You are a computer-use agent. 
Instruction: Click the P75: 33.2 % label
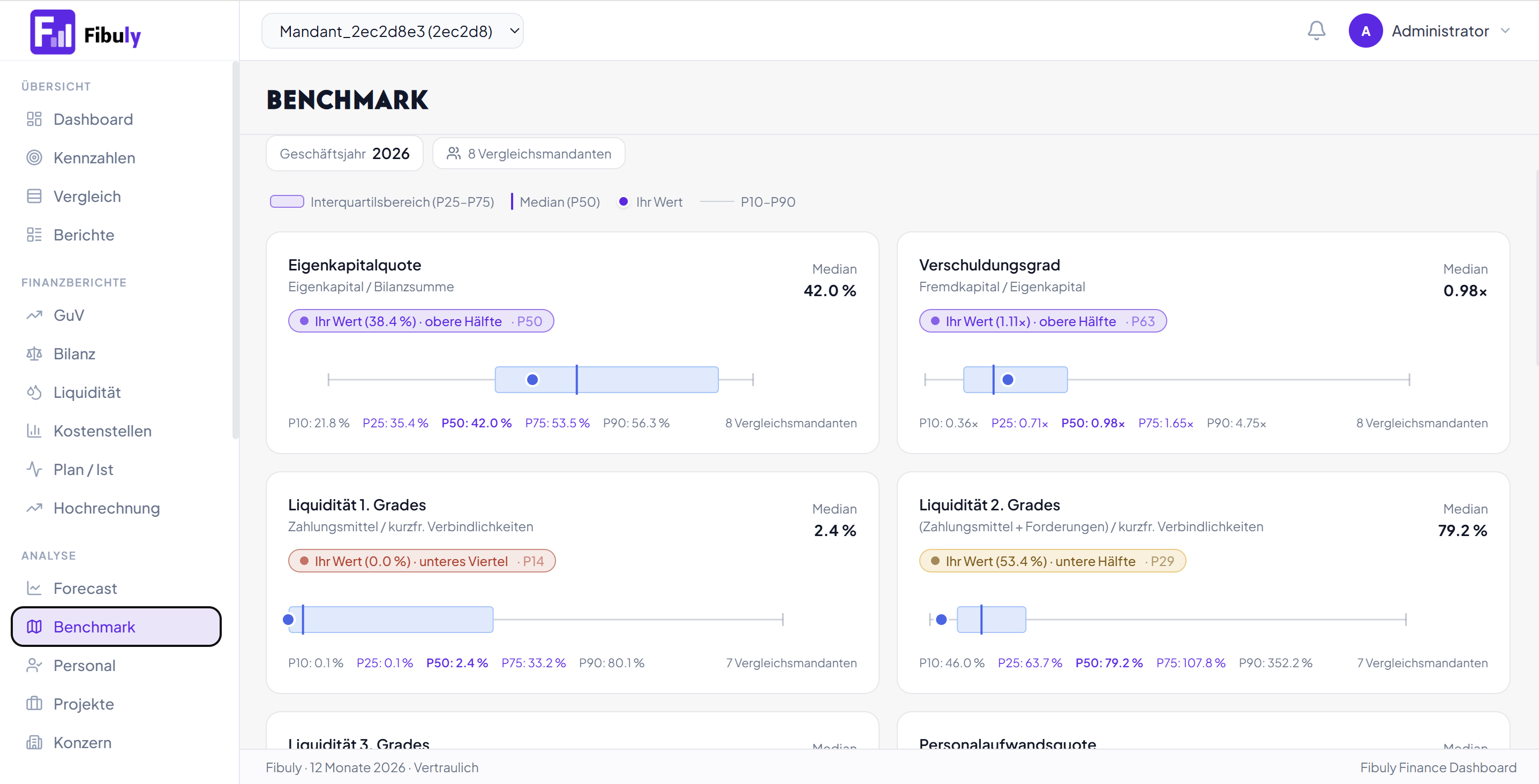click(534, 663)
